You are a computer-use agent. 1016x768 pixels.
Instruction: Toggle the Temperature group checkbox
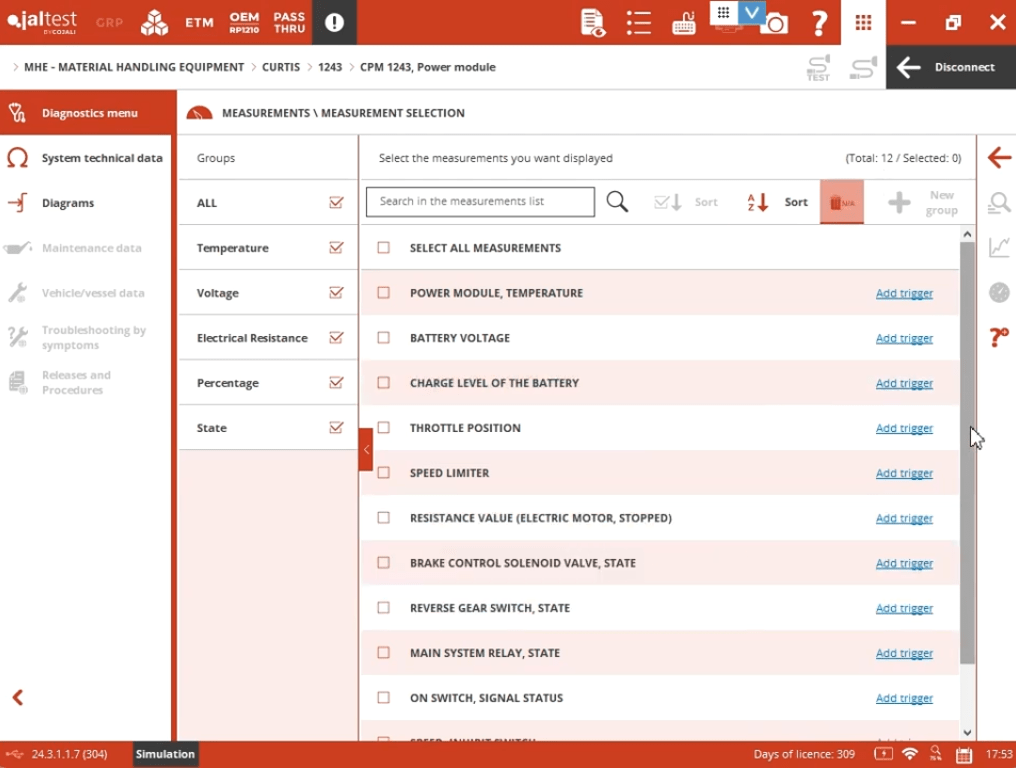[x=336, y=248]
